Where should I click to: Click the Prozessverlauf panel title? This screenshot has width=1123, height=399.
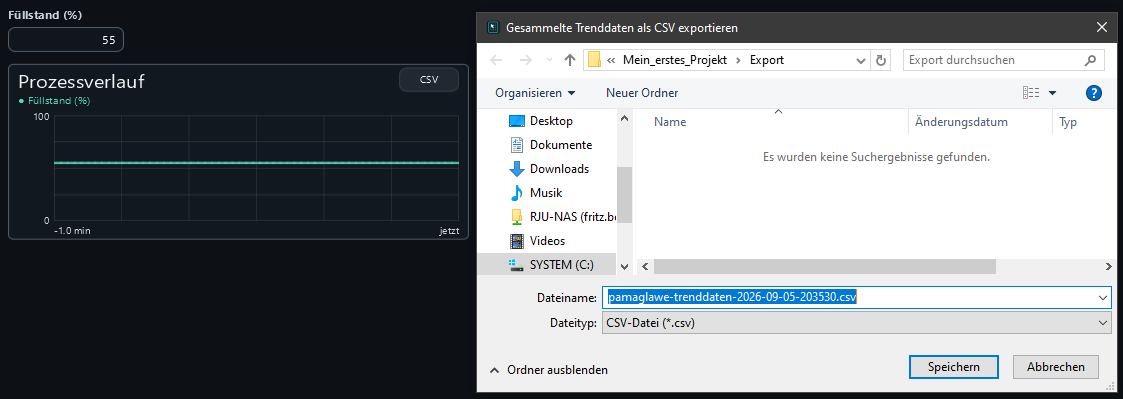(82, 82)
